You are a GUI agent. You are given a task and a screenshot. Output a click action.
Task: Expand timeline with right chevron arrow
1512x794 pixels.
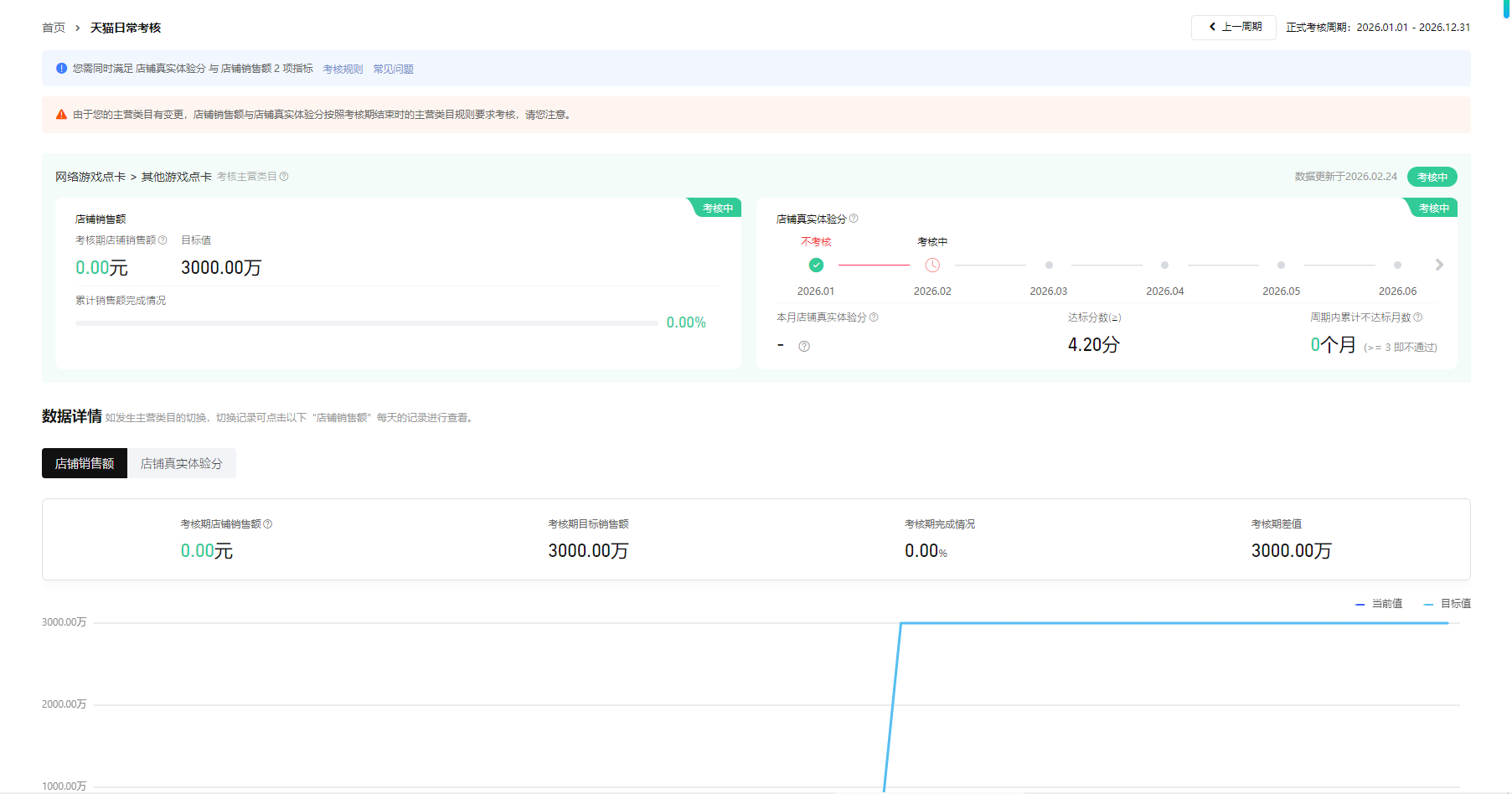coord(1439,265)
